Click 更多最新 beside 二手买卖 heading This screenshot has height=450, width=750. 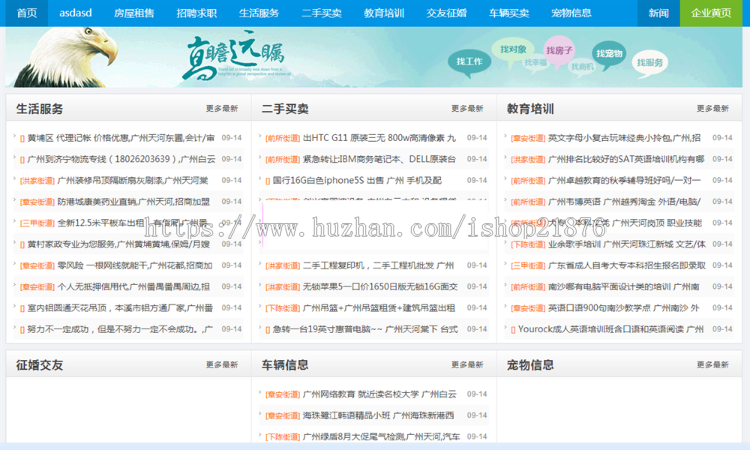[x=467, y=109]
